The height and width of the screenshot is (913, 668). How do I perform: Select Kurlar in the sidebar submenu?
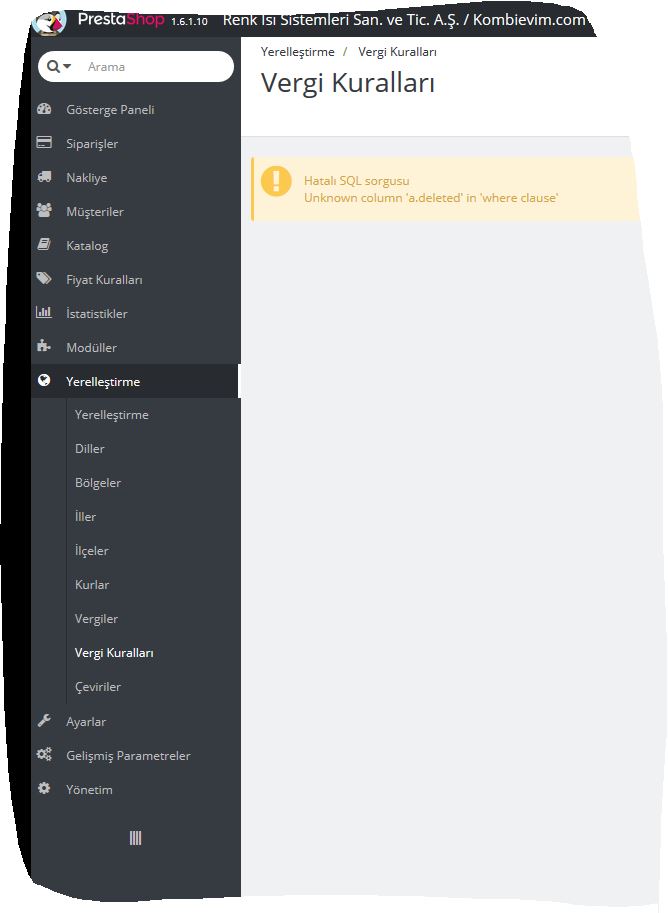[x=92, y=585]
